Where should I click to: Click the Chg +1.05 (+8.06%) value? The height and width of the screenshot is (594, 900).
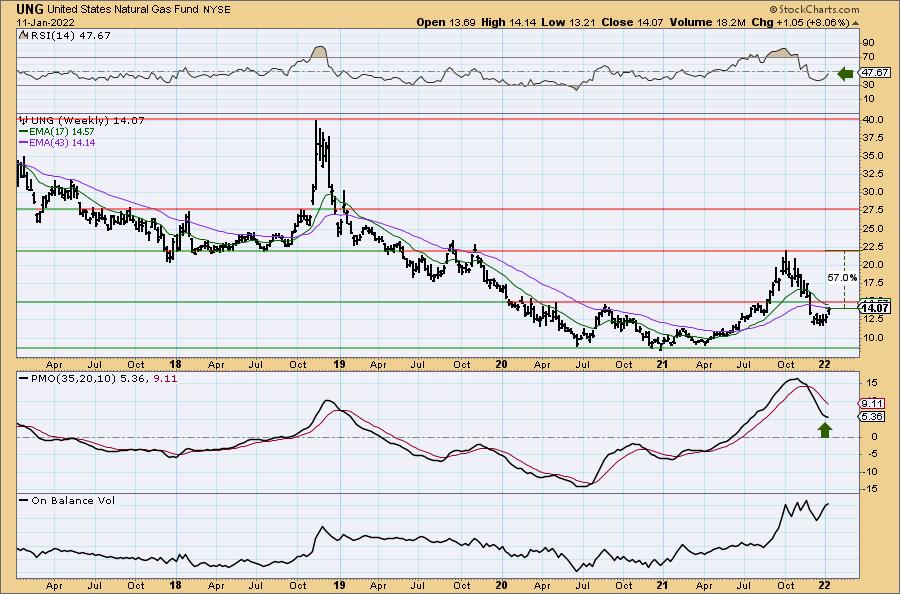pos(800,22)
